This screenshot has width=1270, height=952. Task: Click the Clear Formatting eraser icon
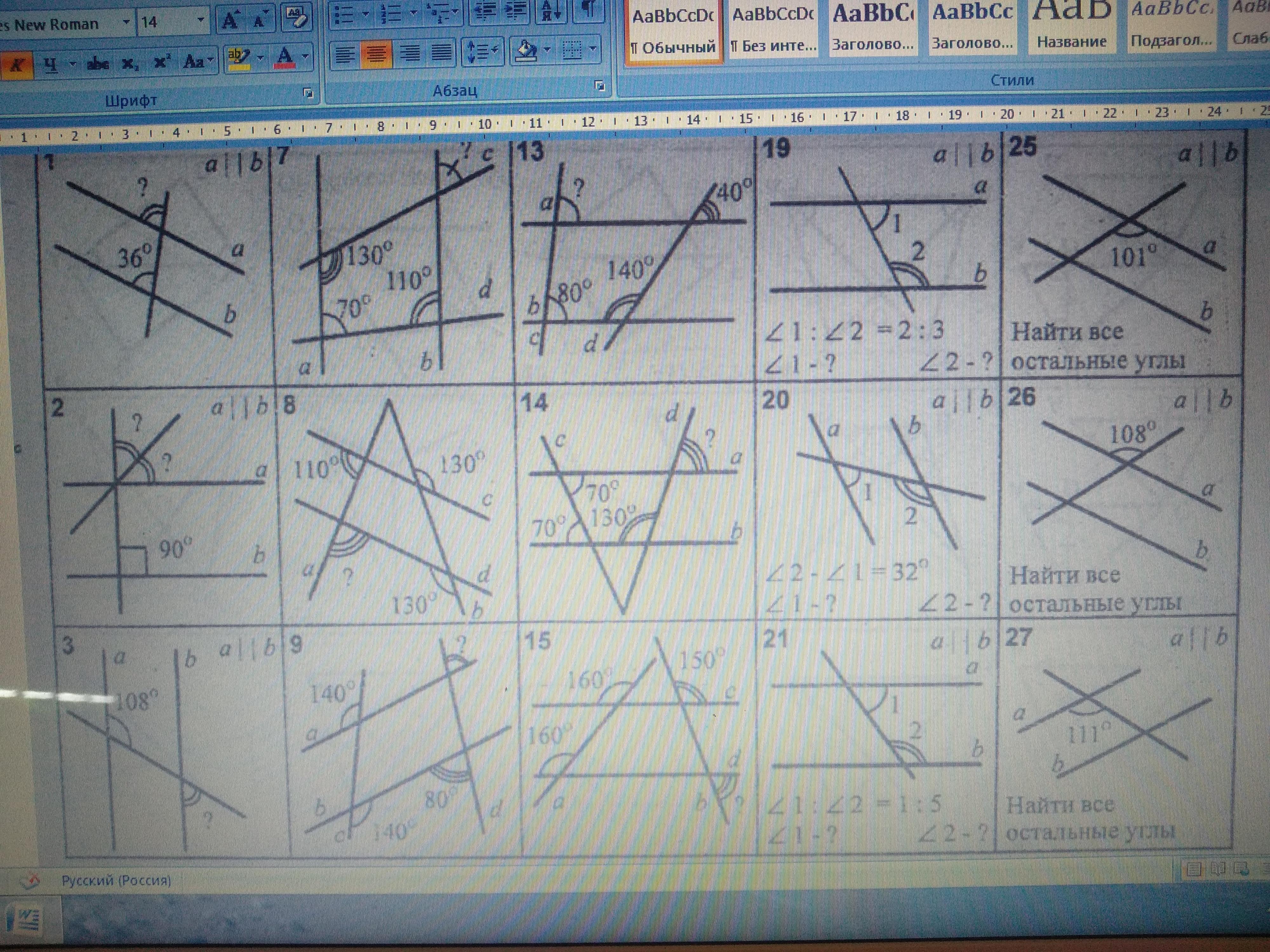296,18
